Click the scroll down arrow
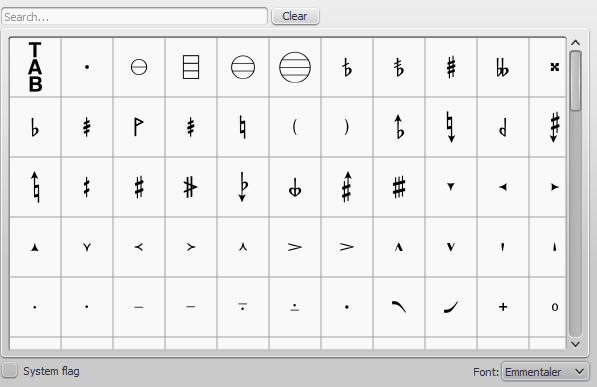Viewport: 597px width, 387px height. click(575, 344)
